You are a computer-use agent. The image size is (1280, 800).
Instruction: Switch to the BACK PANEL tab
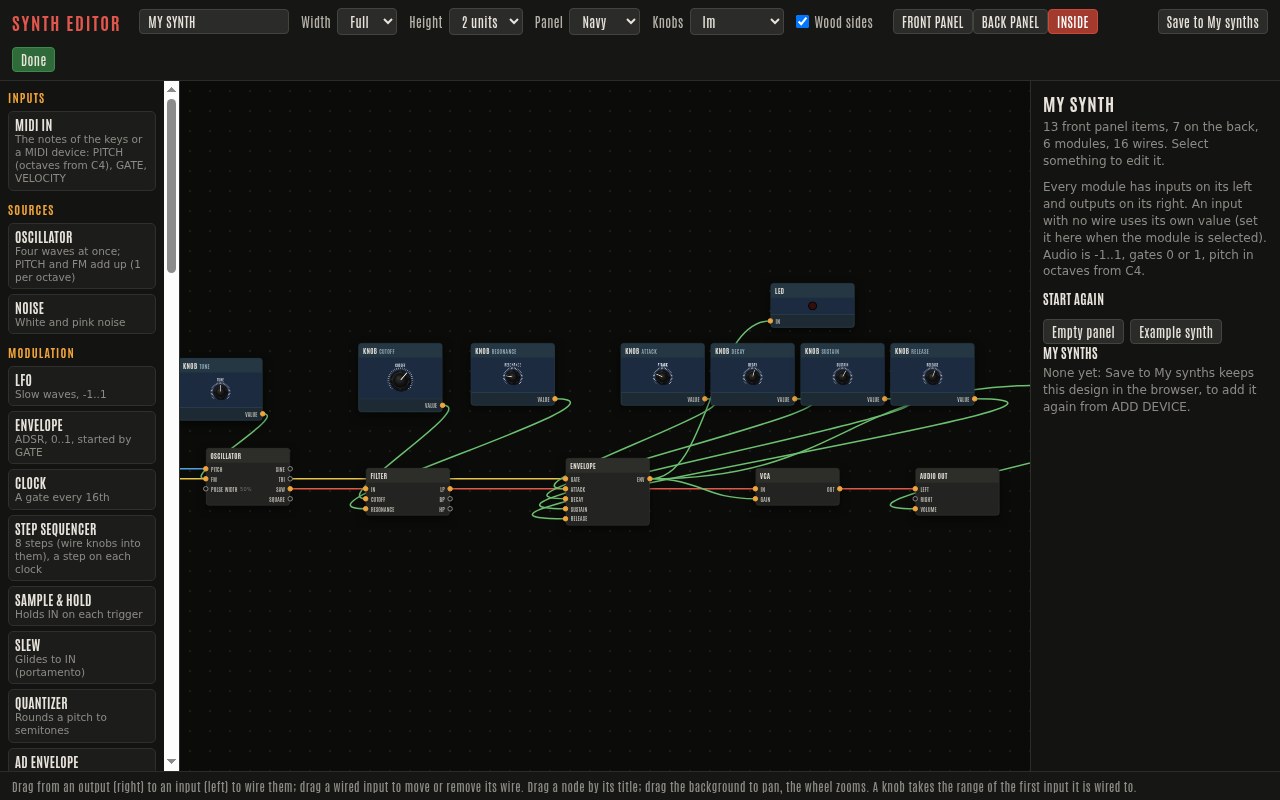coord(1010,21)
